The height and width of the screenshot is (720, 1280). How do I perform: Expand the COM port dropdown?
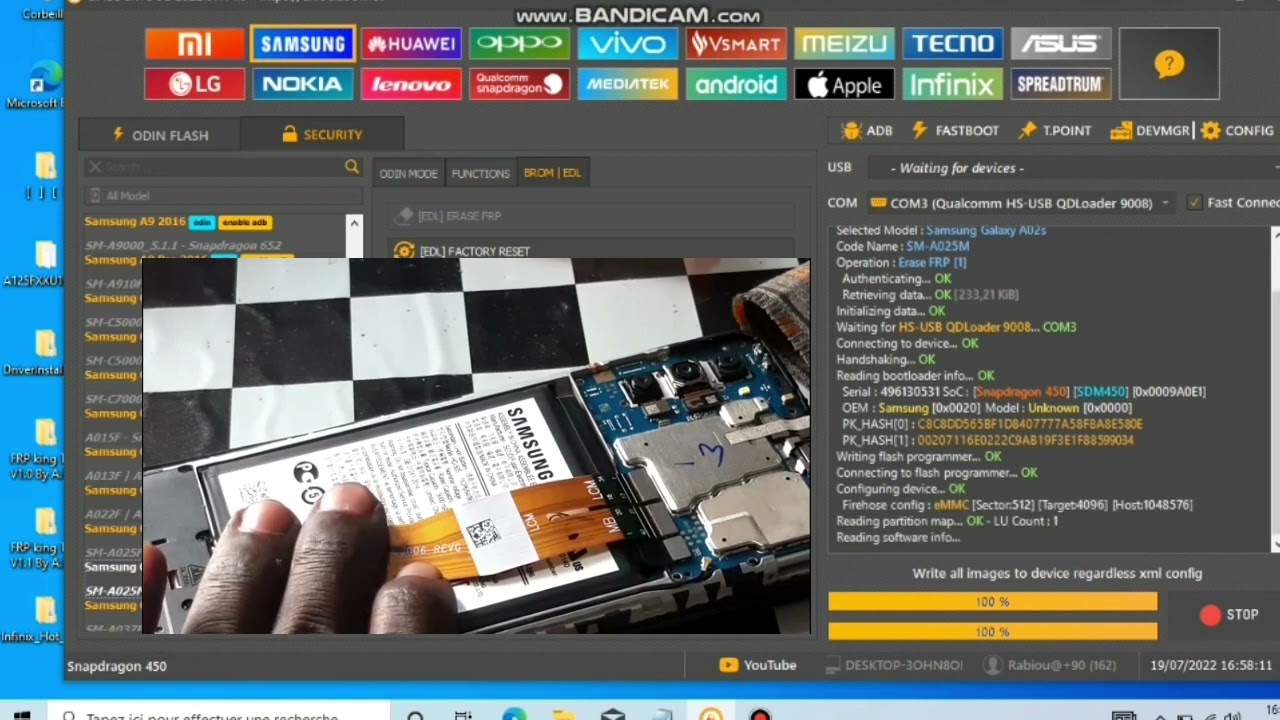1020,203
